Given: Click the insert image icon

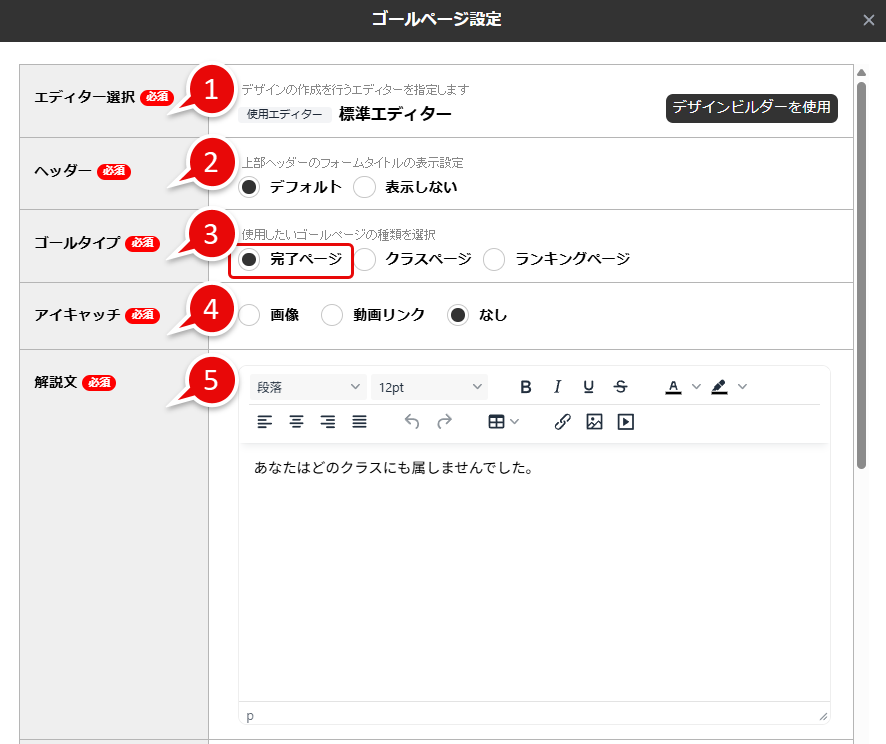Looking at the screenshot, I should point(594,421).
